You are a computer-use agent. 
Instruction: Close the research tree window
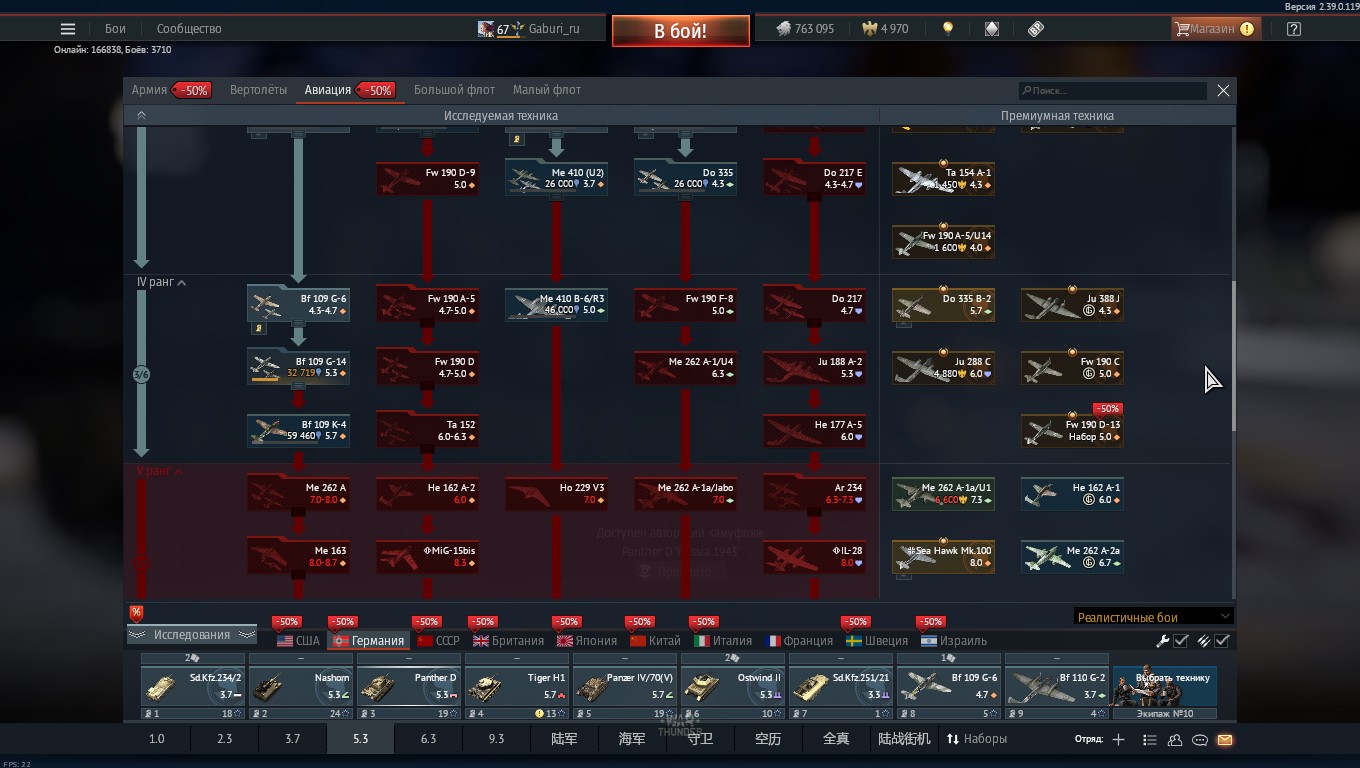click(1223, 91)
